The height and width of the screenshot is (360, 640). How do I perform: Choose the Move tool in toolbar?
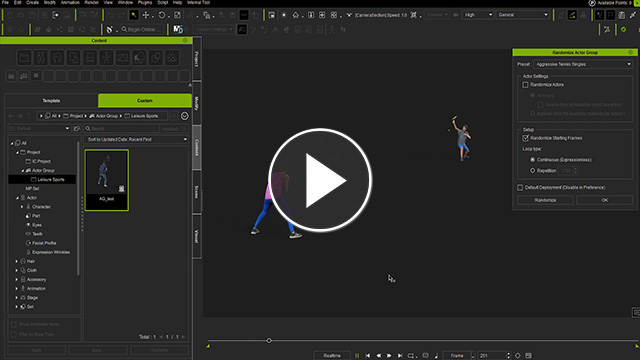point(145,15)
